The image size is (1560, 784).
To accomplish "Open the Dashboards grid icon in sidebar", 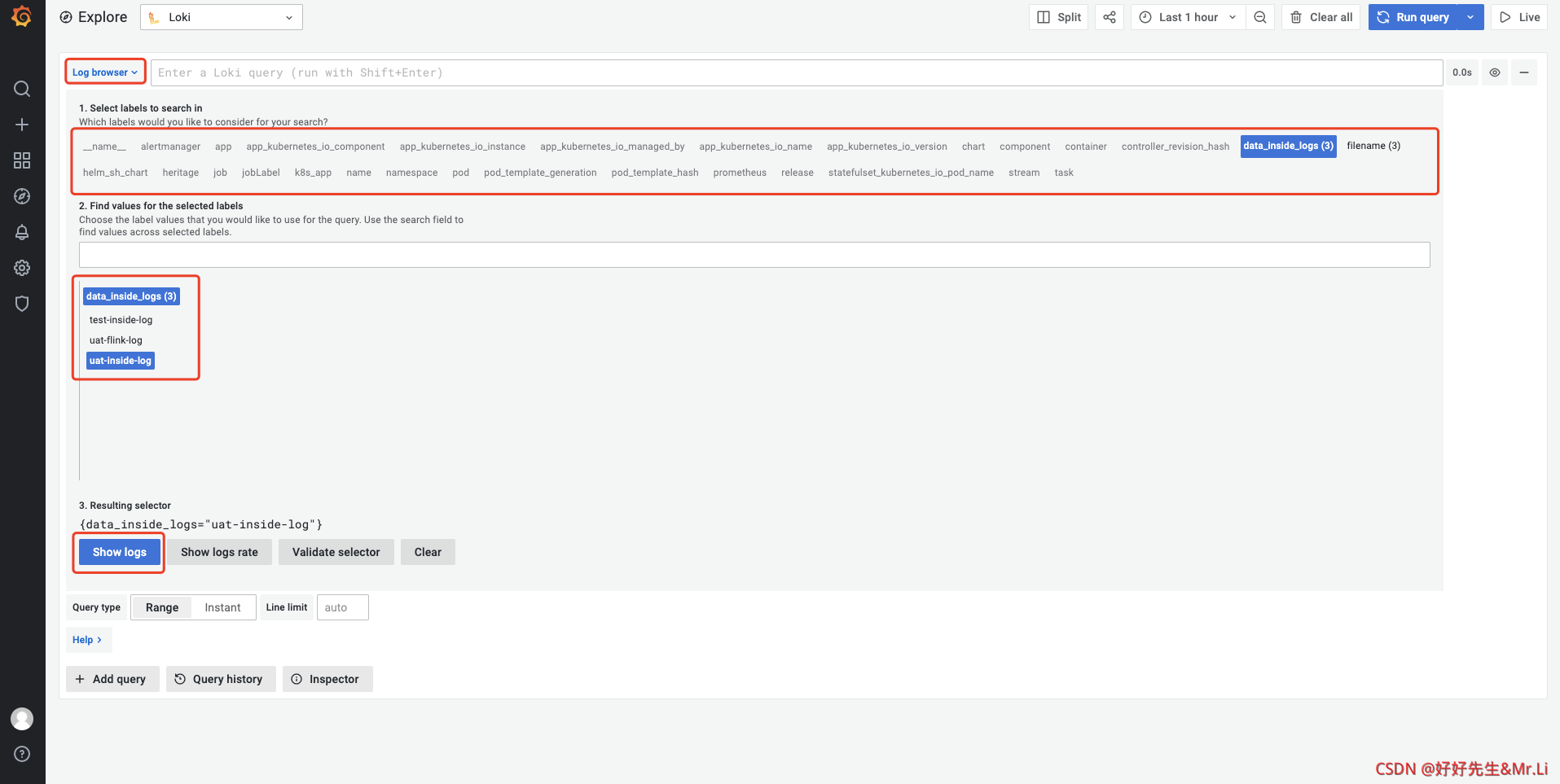I will pyautogui.click(x=22, y=160).
